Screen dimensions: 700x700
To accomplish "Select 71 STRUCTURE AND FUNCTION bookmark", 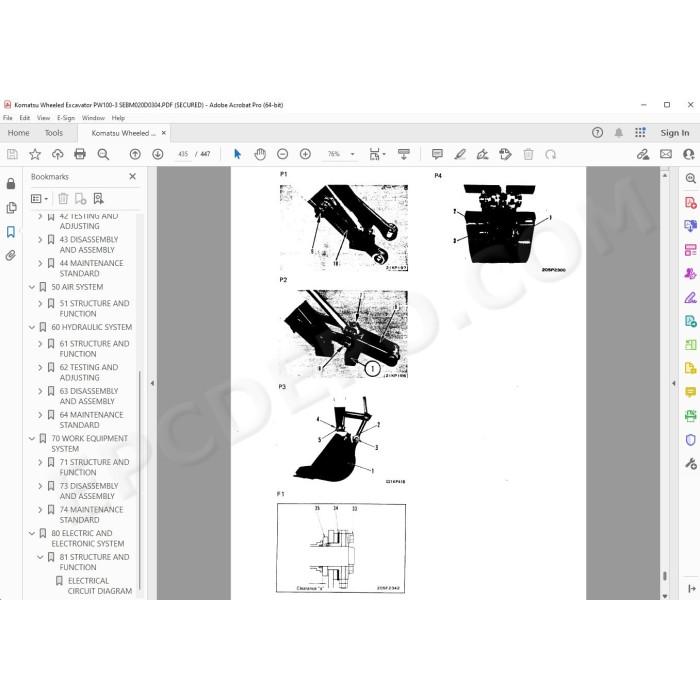I will pyautogui.click(x=94, y=467).
